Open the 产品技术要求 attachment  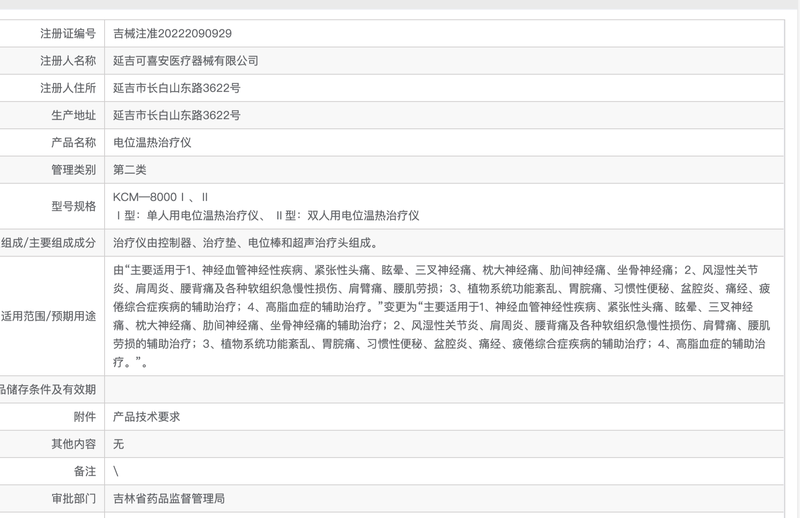point(146,416)
